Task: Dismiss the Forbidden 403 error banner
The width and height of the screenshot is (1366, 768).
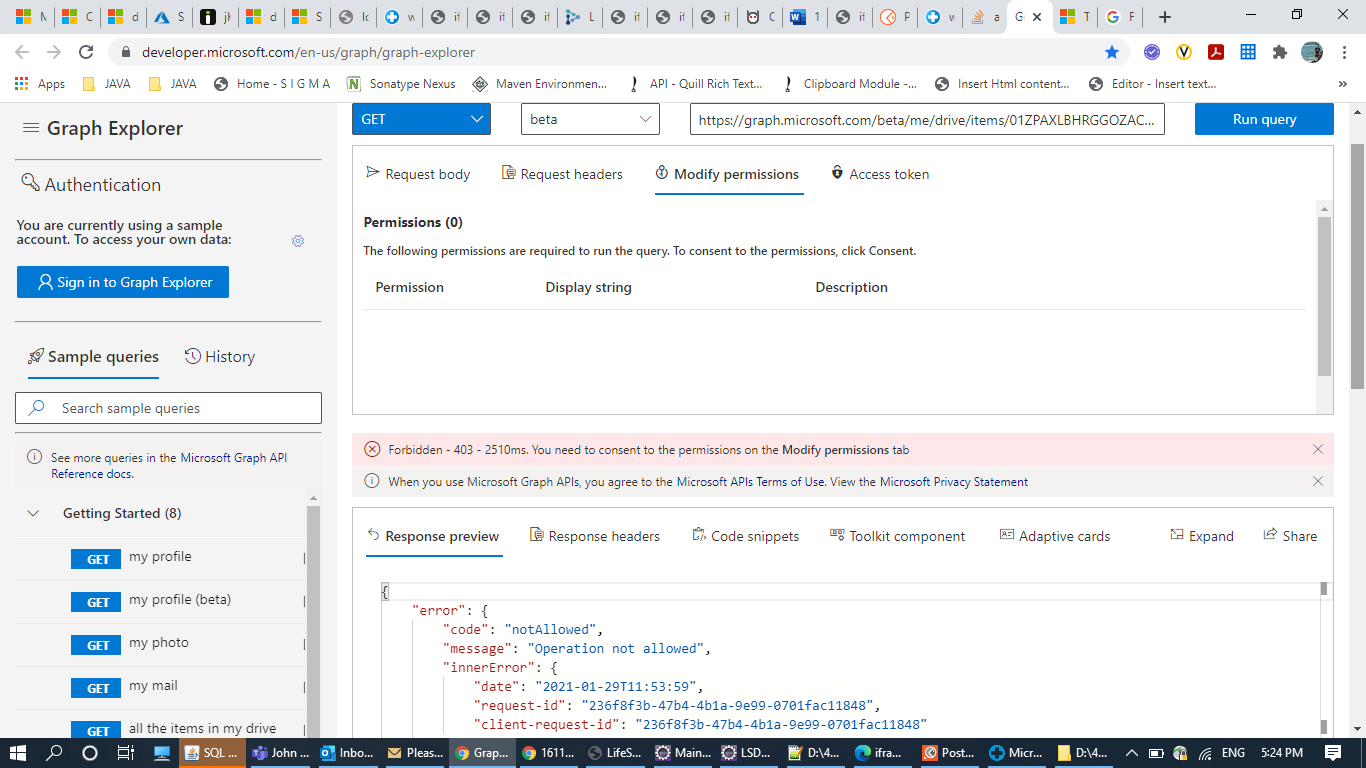Action: [x=1318, y=450]
